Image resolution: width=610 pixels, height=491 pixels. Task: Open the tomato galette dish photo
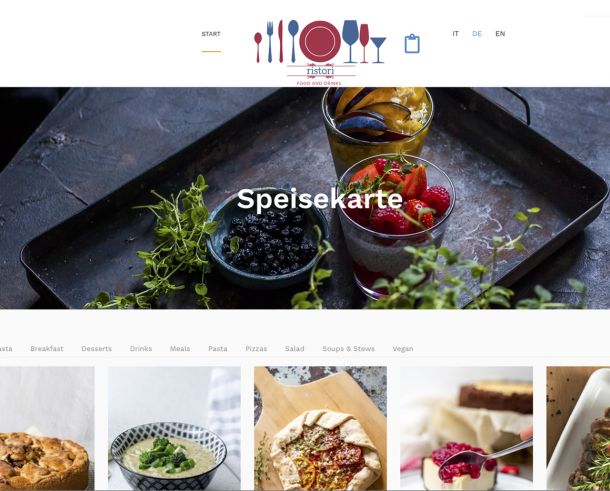tap(320, 428)
